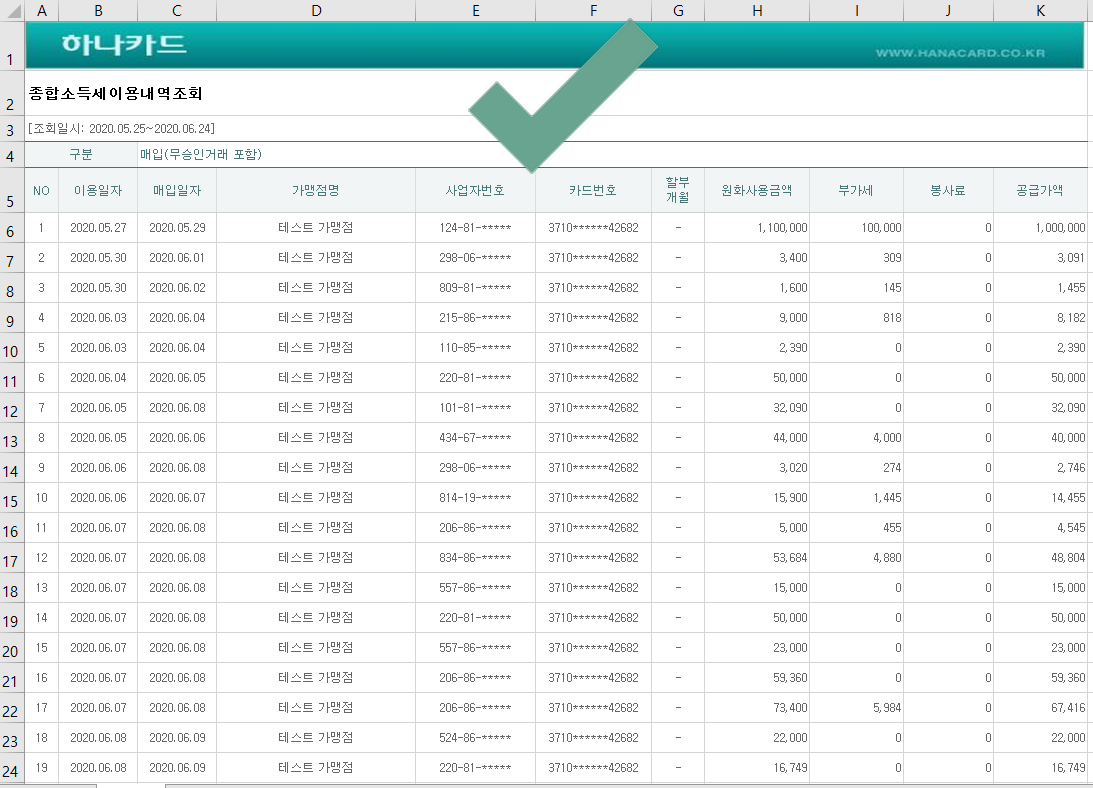This screenshot has width=1093, height=788.
Task: Select purchase date 2020.06.05
Action: coord(177,378)
